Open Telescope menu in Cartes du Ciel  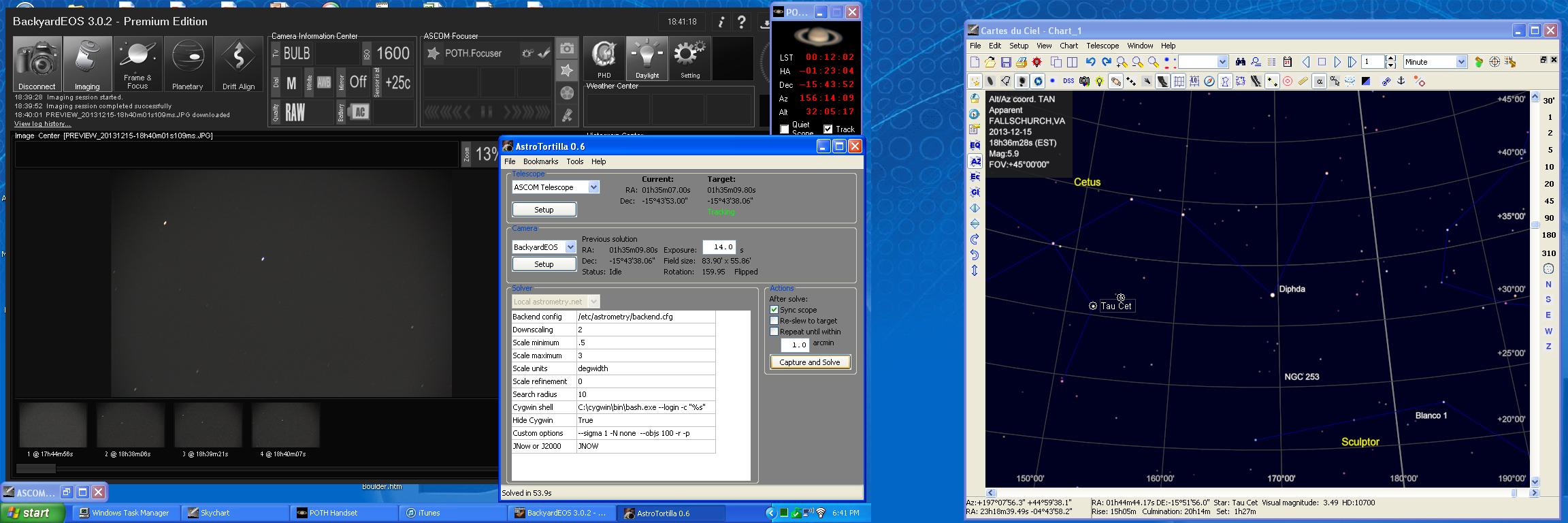1102,46
